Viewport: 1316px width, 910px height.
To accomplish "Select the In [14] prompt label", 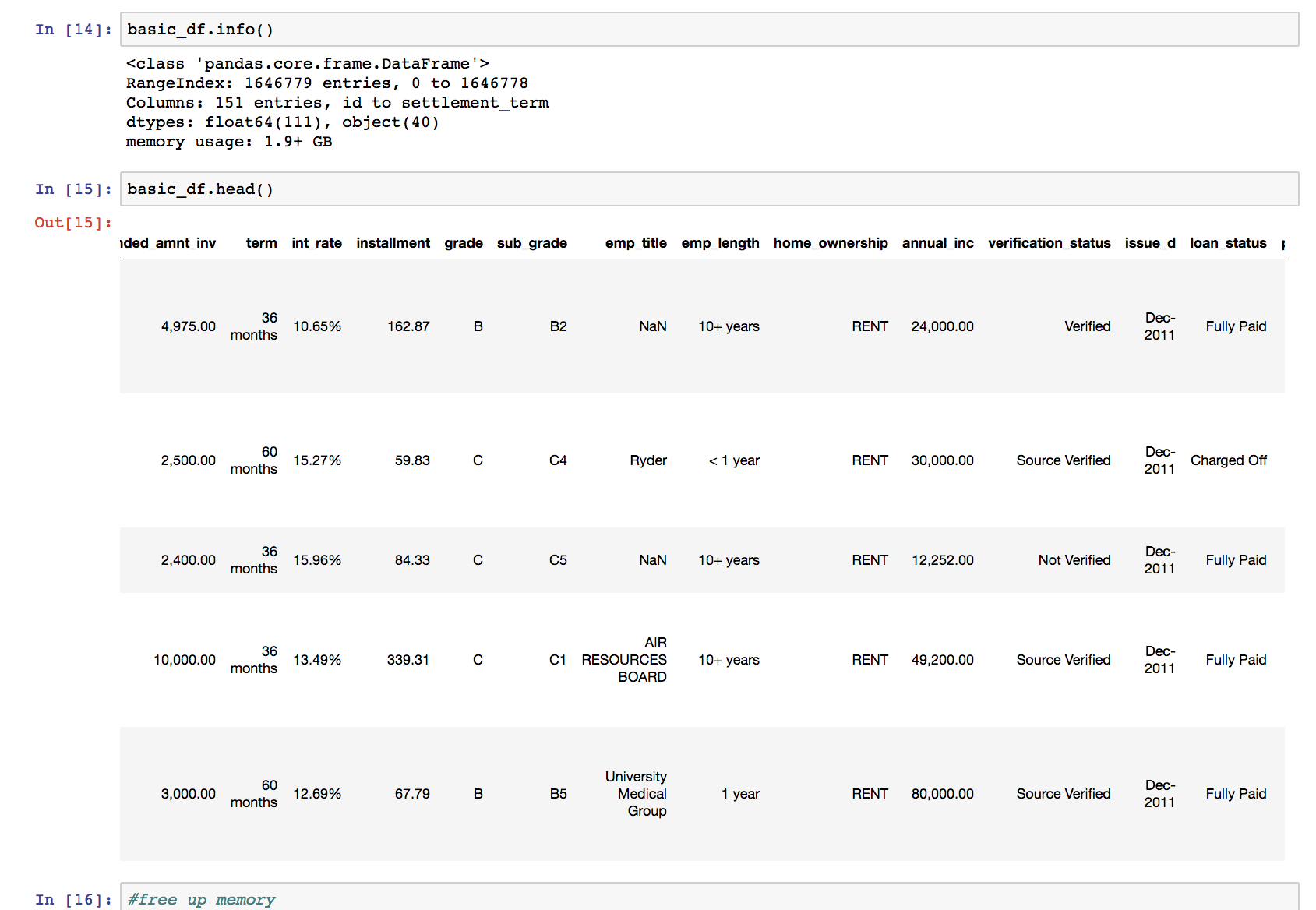I will point(73,30).
